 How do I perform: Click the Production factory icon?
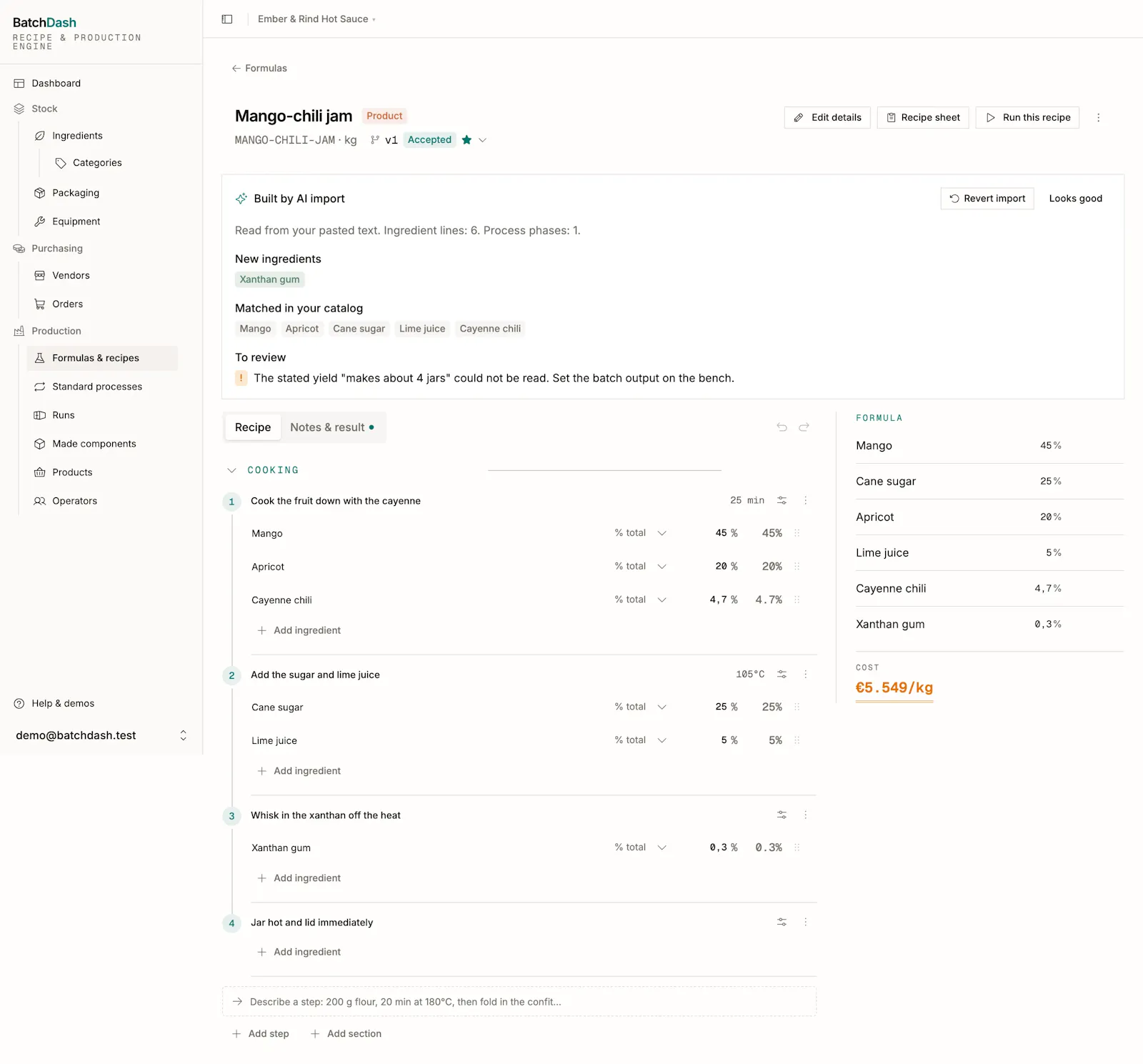[x=19, y=332]
